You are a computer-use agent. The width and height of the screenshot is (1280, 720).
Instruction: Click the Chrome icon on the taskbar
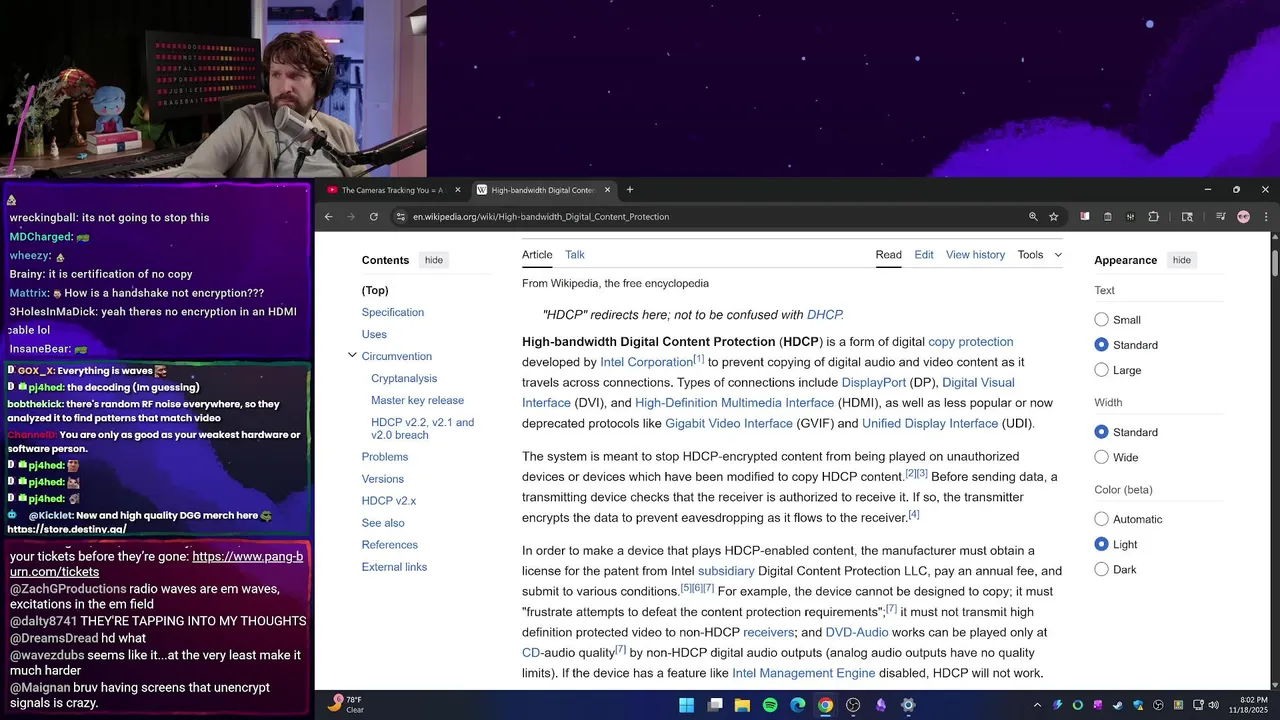[825, 705]
